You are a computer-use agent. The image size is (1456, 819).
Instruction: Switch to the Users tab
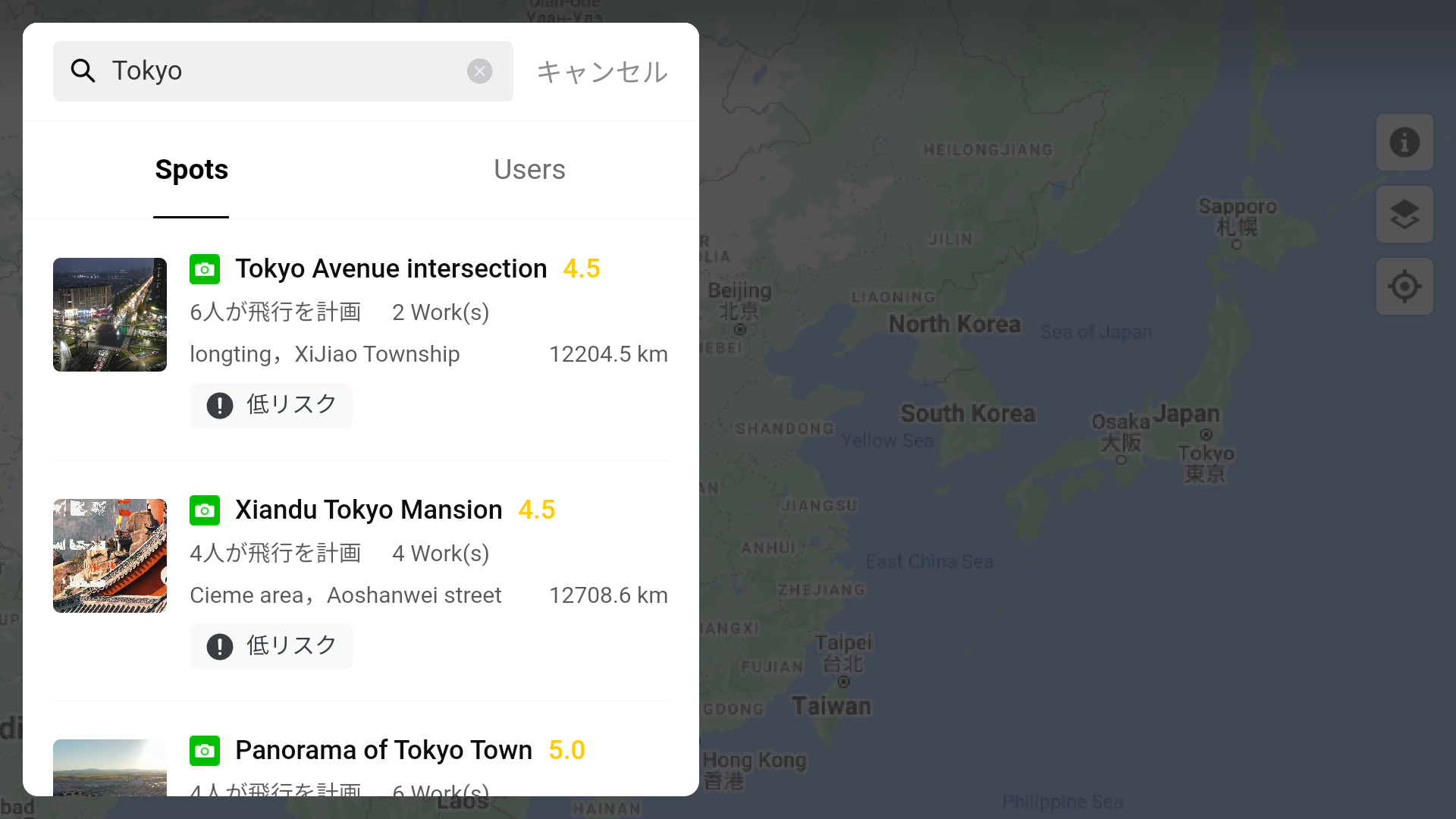coord(529,170)
